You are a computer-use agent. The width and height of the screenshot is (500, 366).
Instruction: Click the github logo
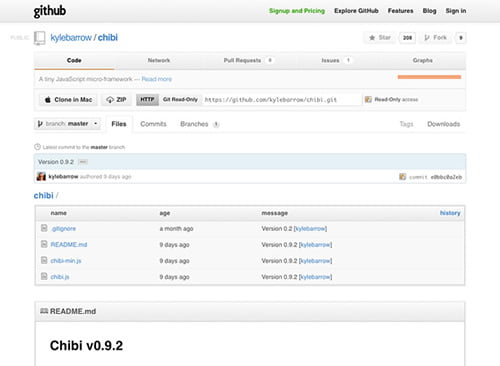click(x=49, y=11)
